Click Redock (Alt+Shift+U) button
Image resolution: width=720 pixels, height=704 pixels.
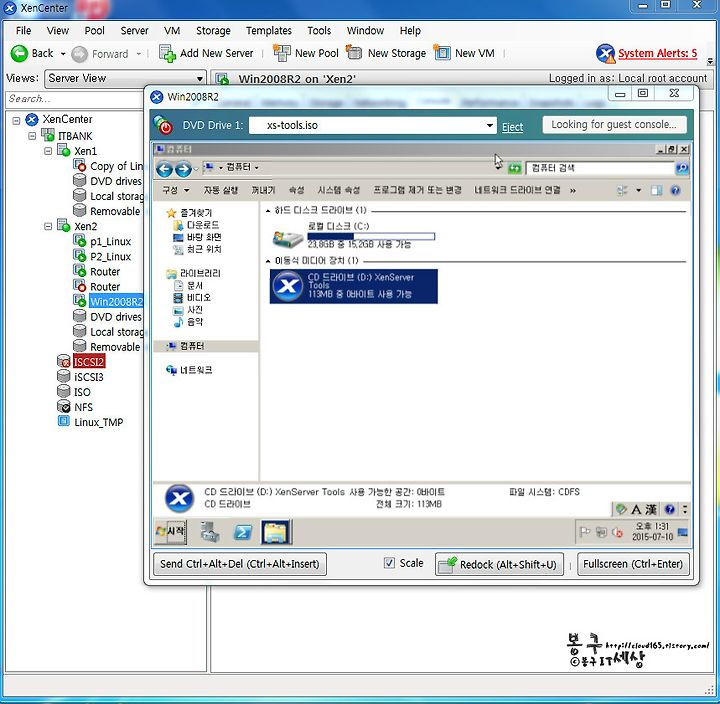499,564
